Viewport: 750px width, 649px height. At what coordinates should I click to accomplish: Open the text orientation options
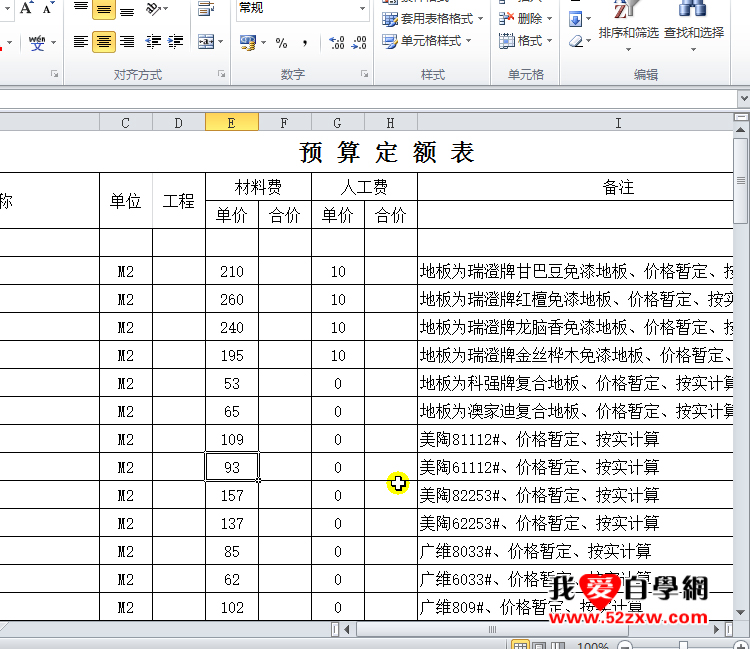[156, 9]
